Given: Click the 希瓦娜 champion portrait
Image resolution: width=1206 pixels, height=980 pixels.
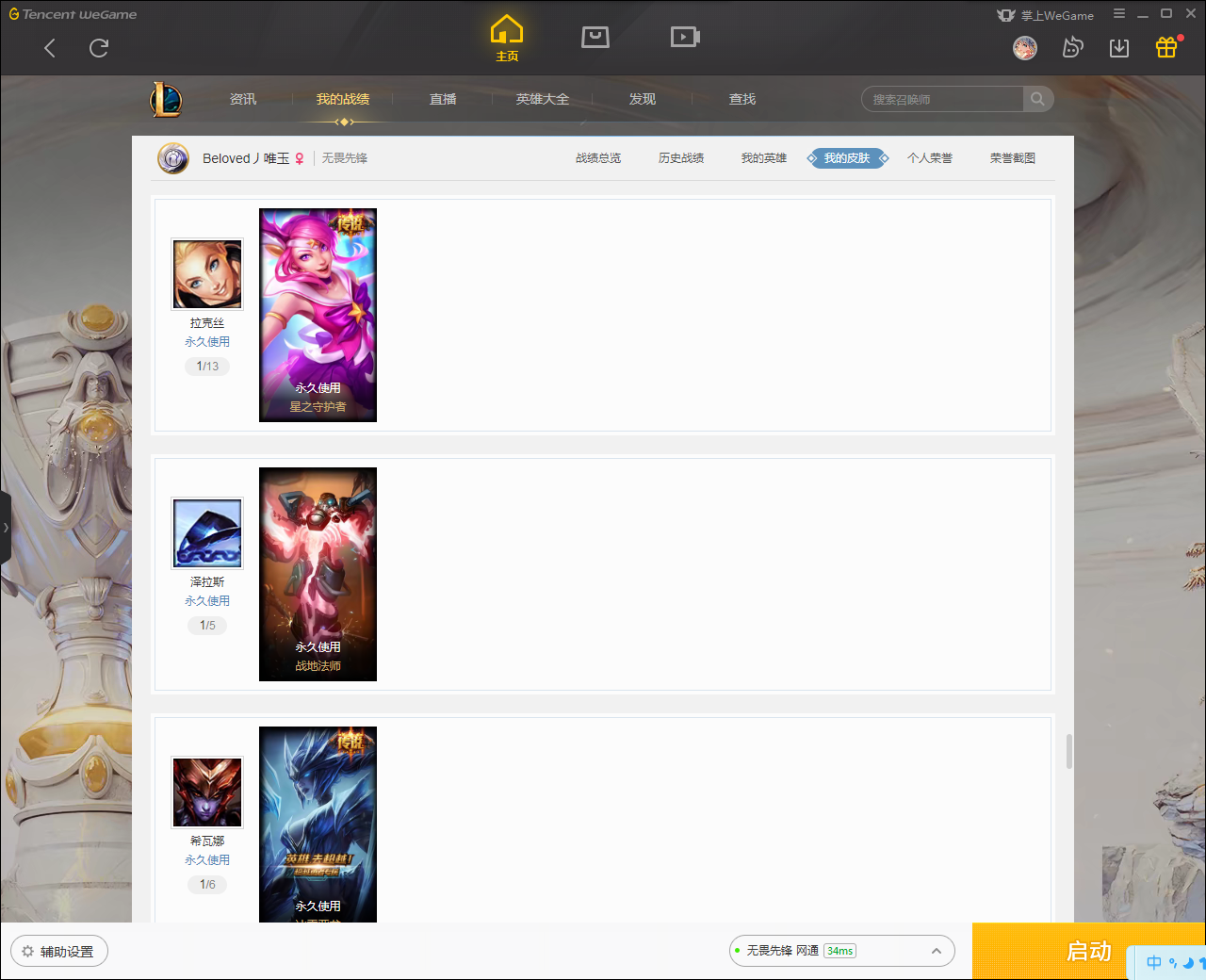Looking at the screenshot, I should pyautogui.click(x=207, y=792).
